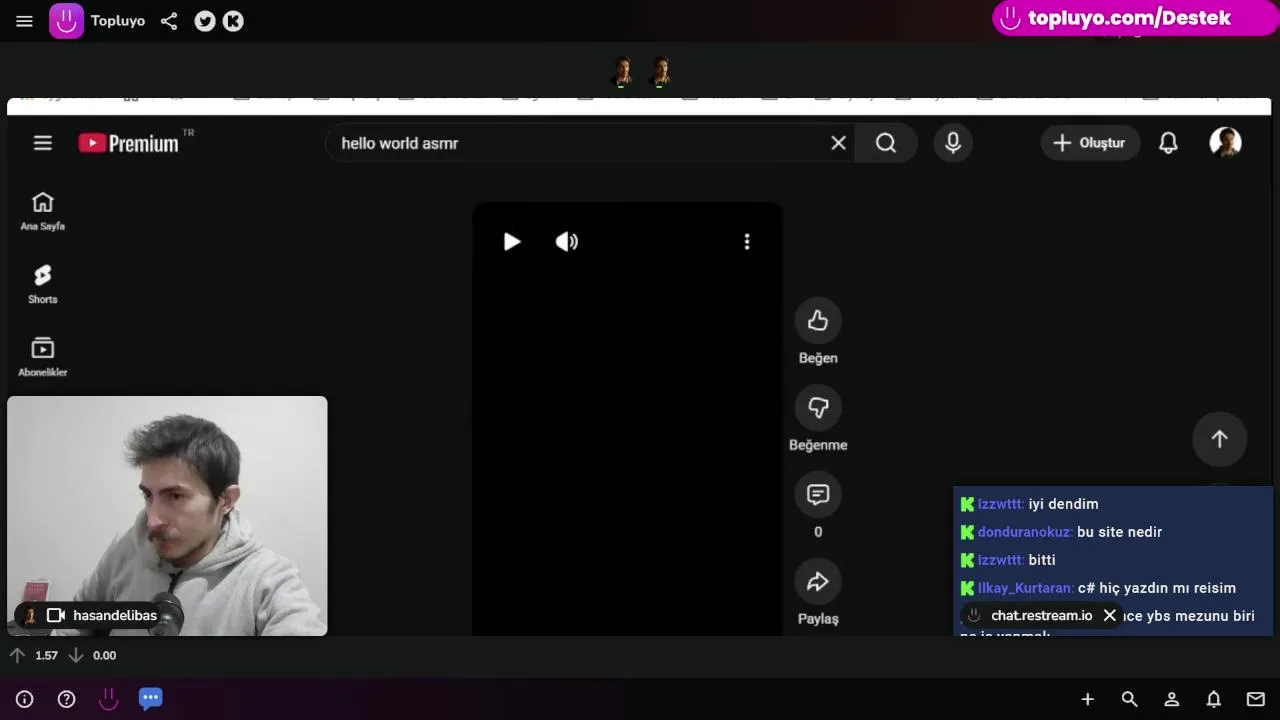Close the chat.restream.io tooltip
The height and width of the screenshot is (720, 1280).
pyautogui.click(x=1109, y=615)
